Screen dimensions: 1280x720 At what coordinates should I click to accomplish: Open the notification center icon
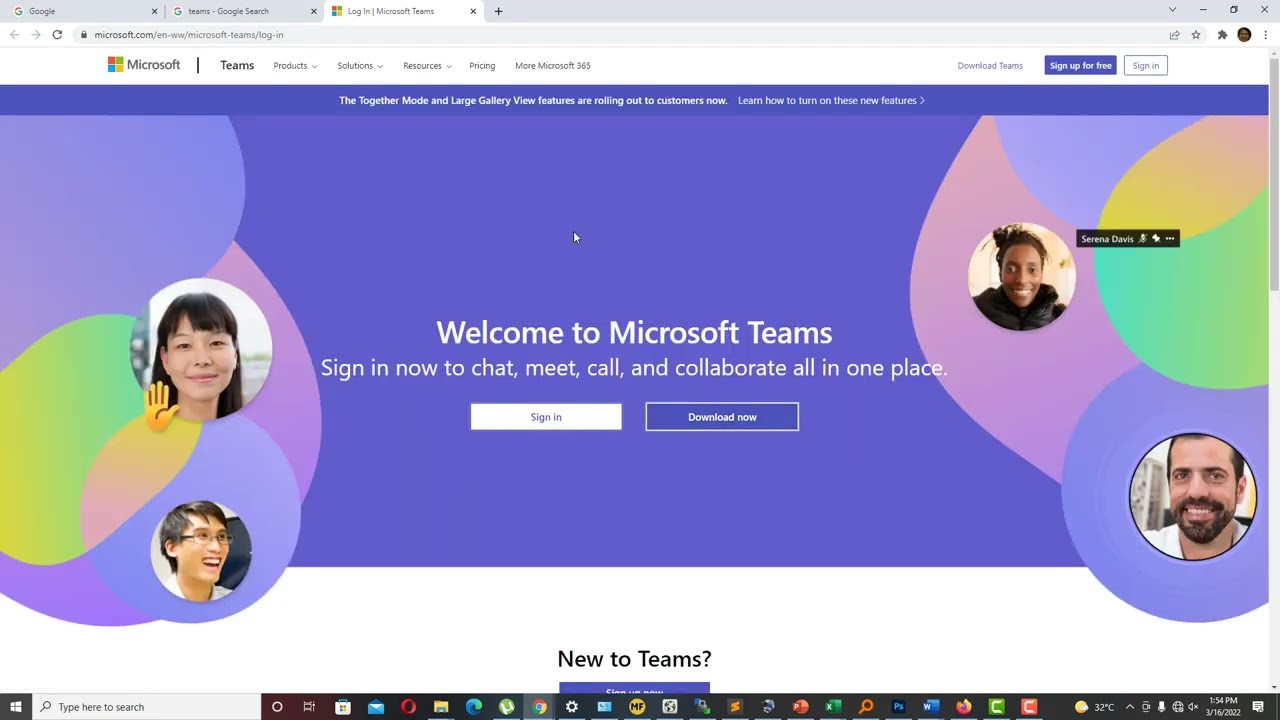coord(1258,707)
